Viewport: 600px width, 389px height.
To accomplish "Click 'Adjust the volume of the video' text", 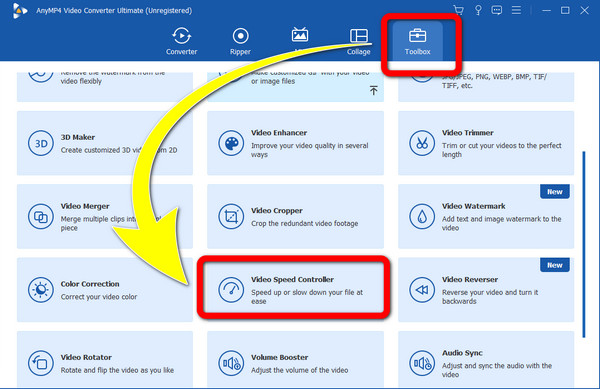I will tap(300, 370).
